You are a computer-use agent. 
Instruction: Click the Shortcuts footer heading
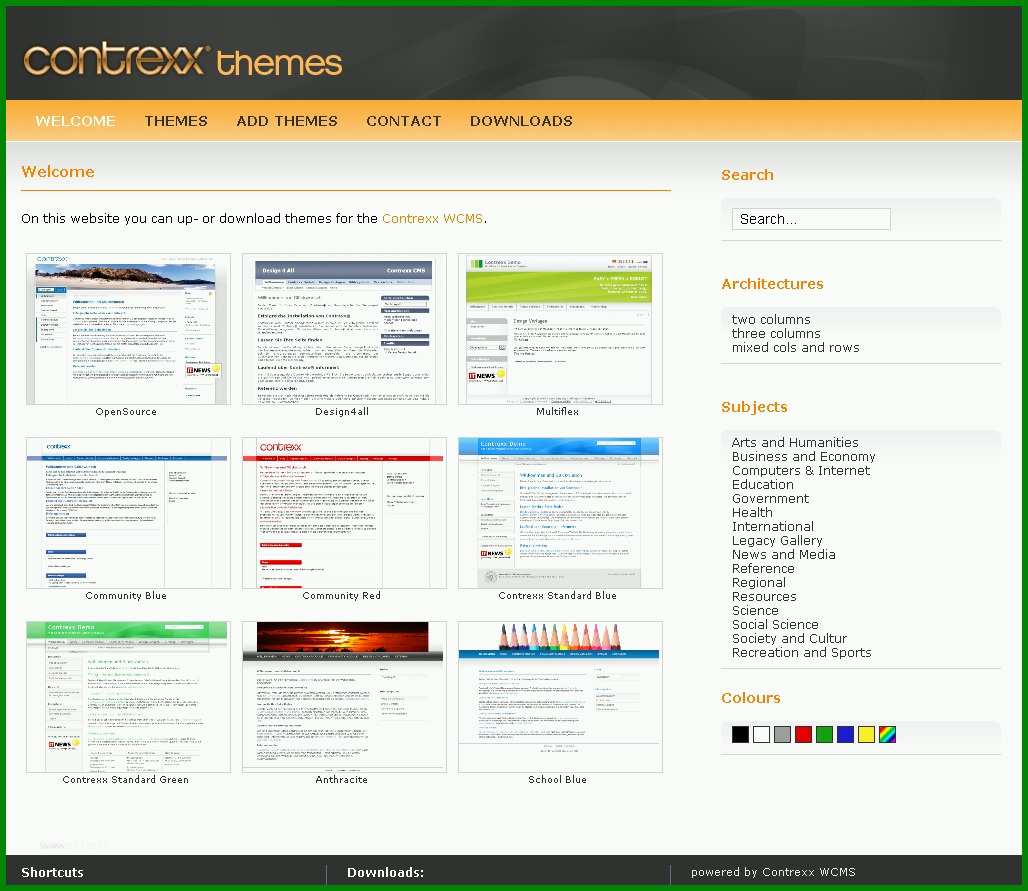[x=52, y=873]
